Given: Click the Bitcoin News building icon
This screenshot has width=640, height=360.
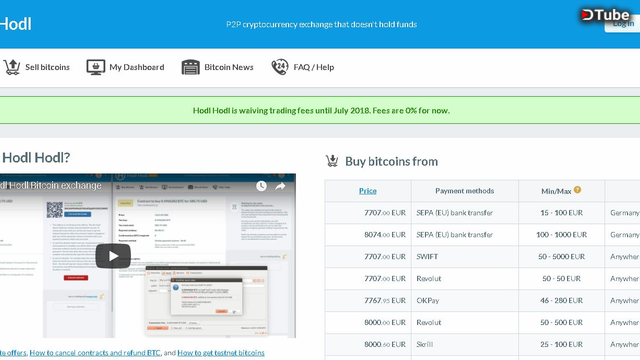Looking at the screenshot, I should coord(191,67).
